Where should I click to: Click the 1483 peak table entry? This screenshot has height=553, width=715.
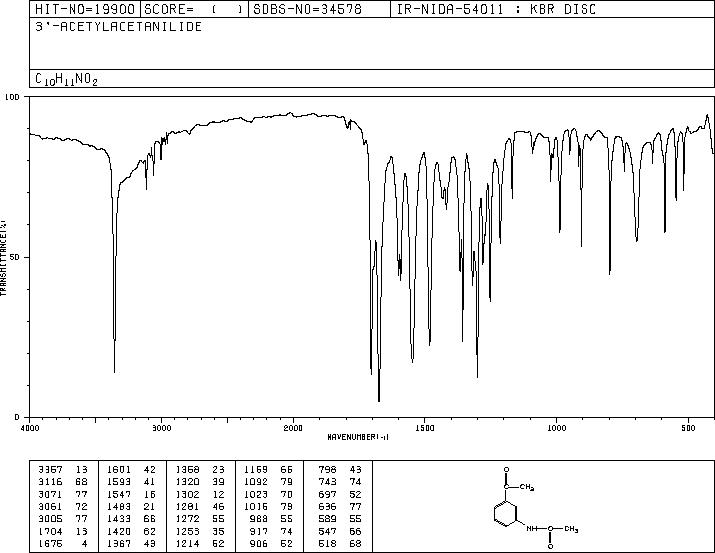pos(131,506)
